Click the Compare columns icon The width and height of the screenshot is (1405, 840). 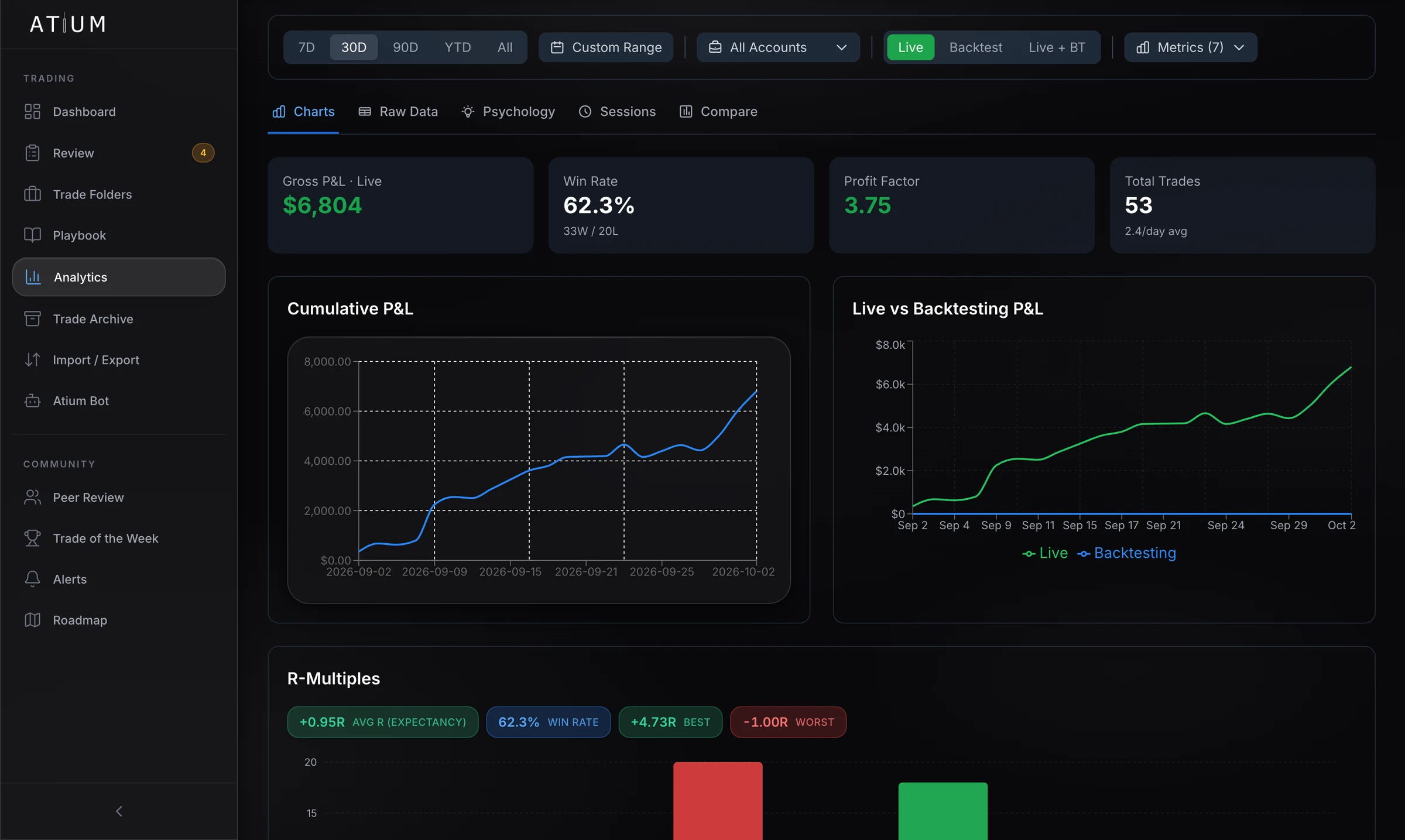pos(686,111)
